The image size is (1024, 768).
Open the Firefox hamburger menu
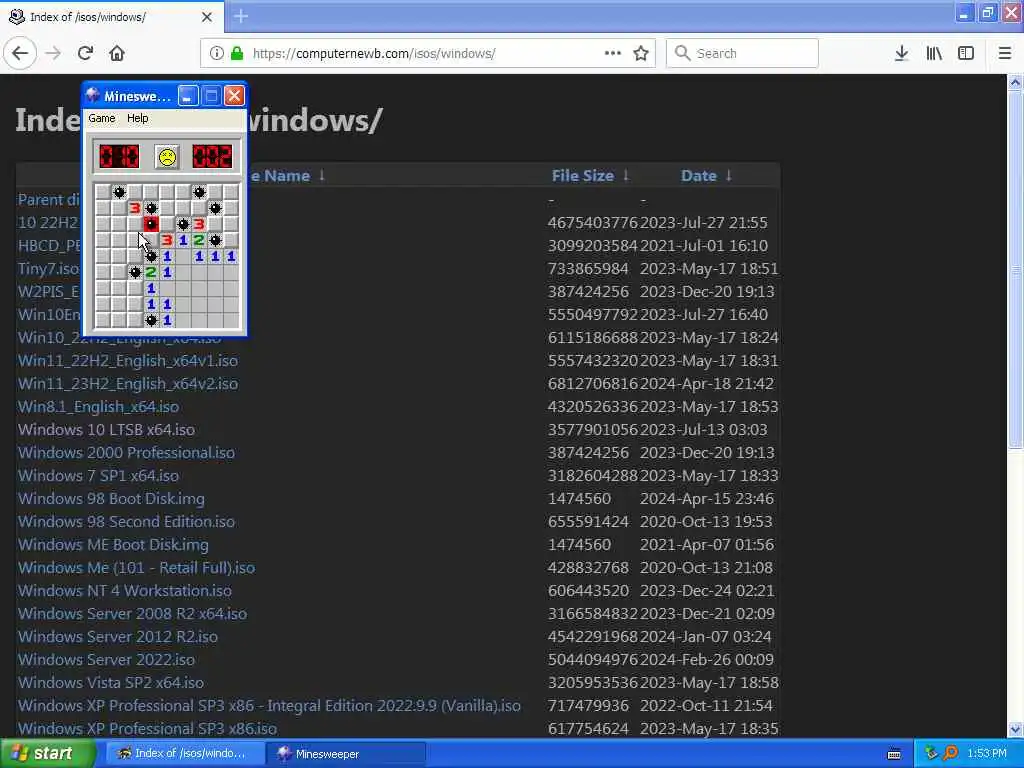(x=1005, y=53)
